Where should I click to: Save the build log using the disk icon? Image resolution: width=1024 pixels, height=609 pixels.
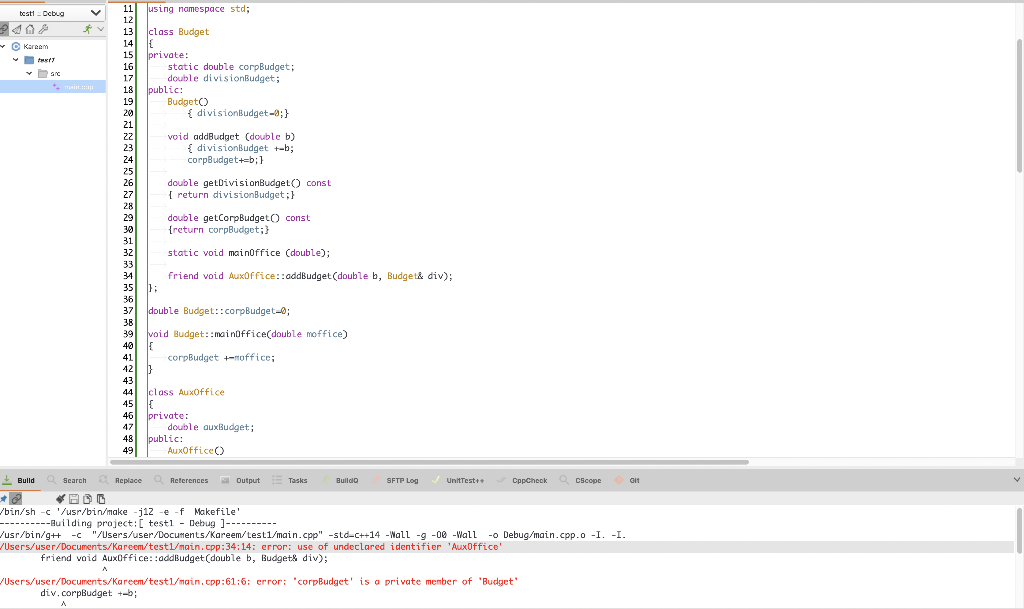pos(74,498)
